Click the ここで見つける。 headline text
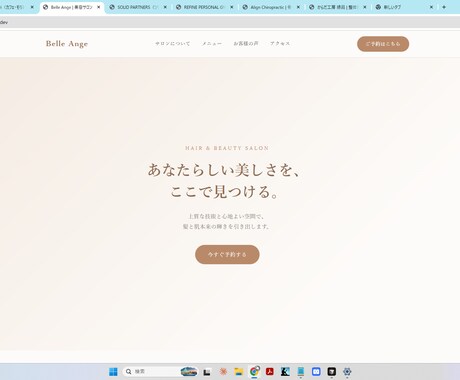 [x=225, y=192]
